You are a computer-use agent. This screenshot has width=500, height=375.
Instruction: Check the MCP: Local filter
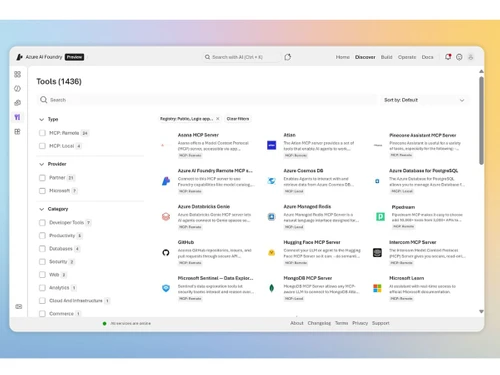[x=42, y=146]
